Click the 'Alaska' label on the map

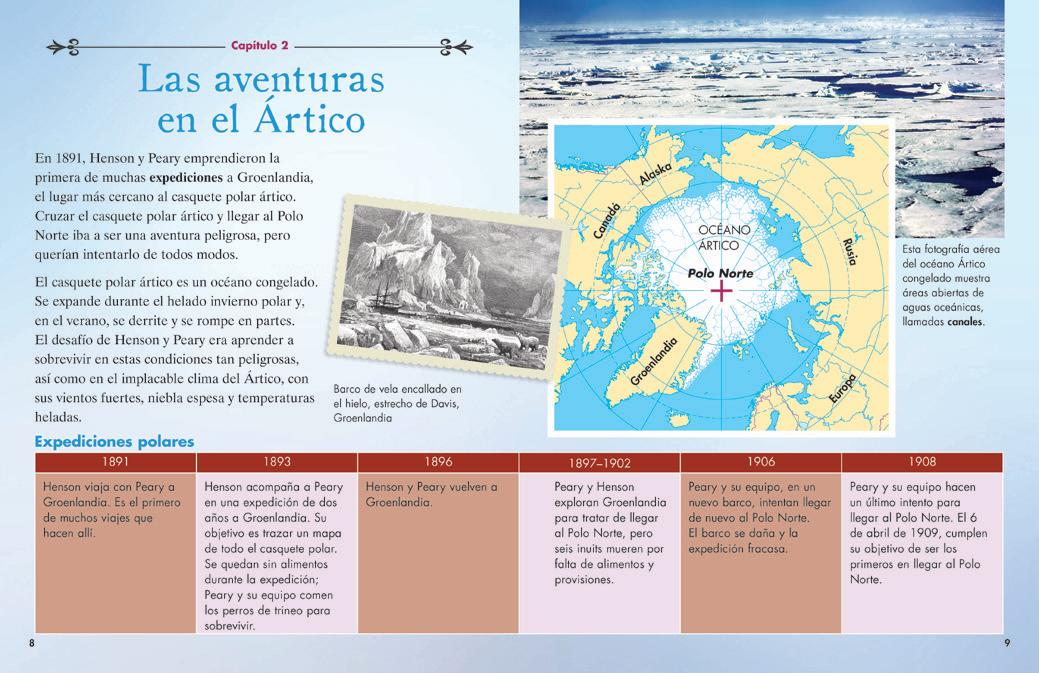click(x=655, y=174)
